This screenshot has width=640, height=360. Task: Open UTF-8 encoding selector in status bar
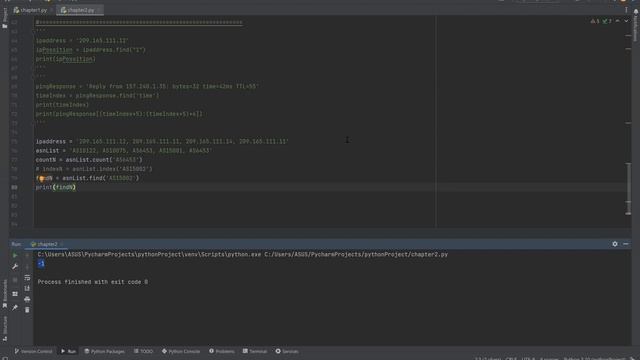click(x=528, y=358)
